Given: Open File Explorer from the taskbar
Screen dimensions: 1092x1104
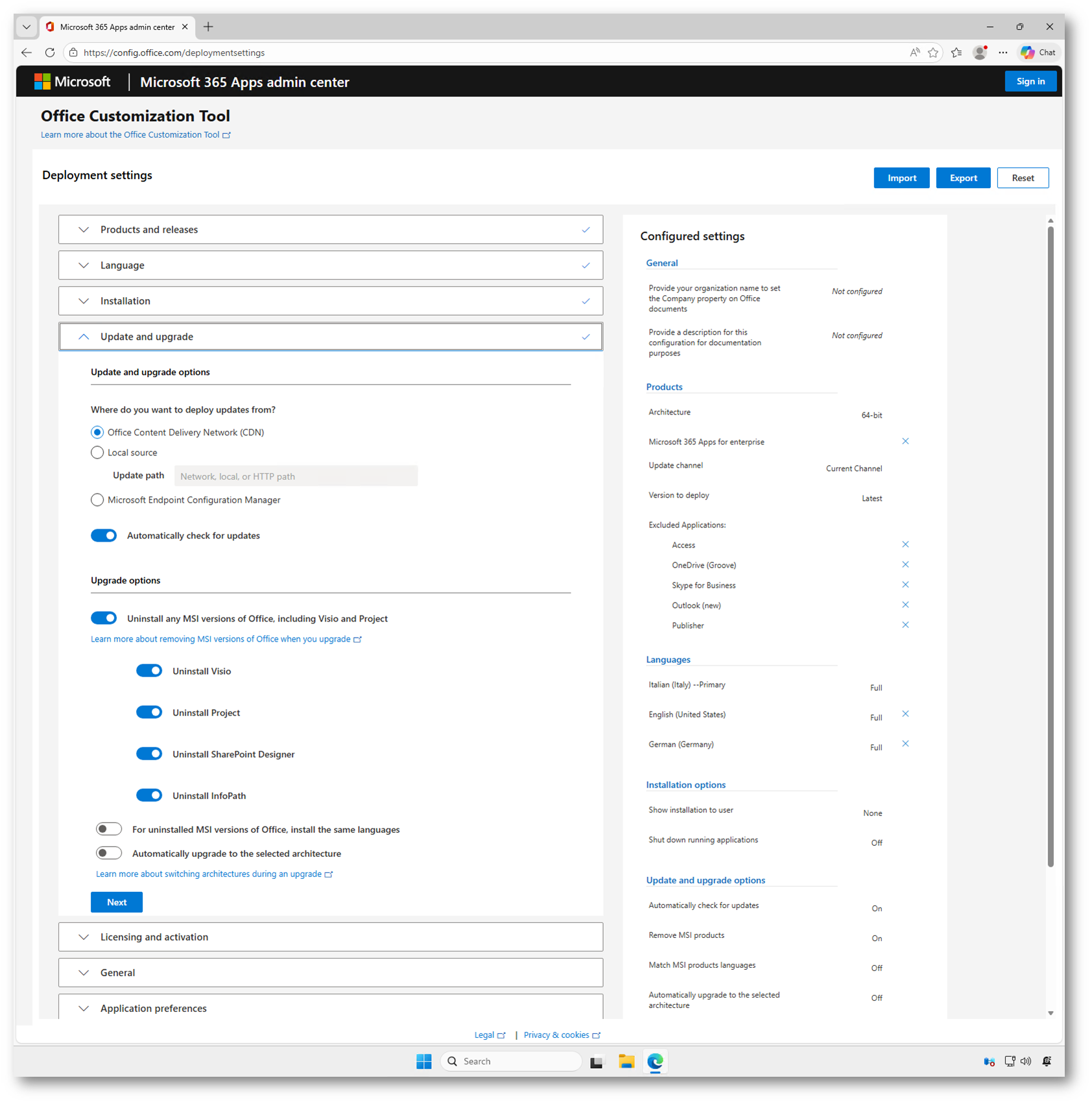Looking at the screenshot, I should tap(626, 1061).
